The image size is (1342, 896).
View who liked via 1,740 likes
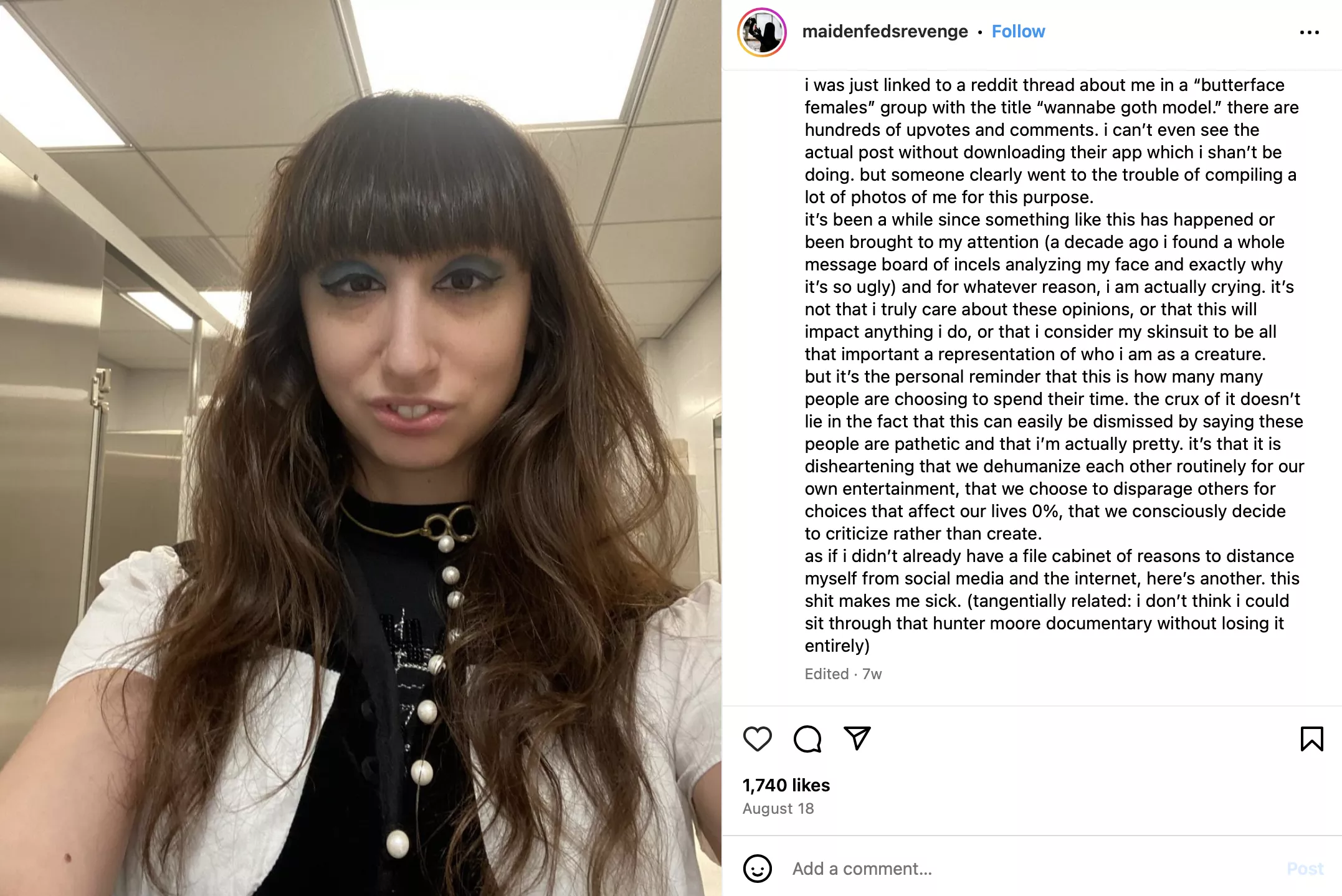[786, 785]
